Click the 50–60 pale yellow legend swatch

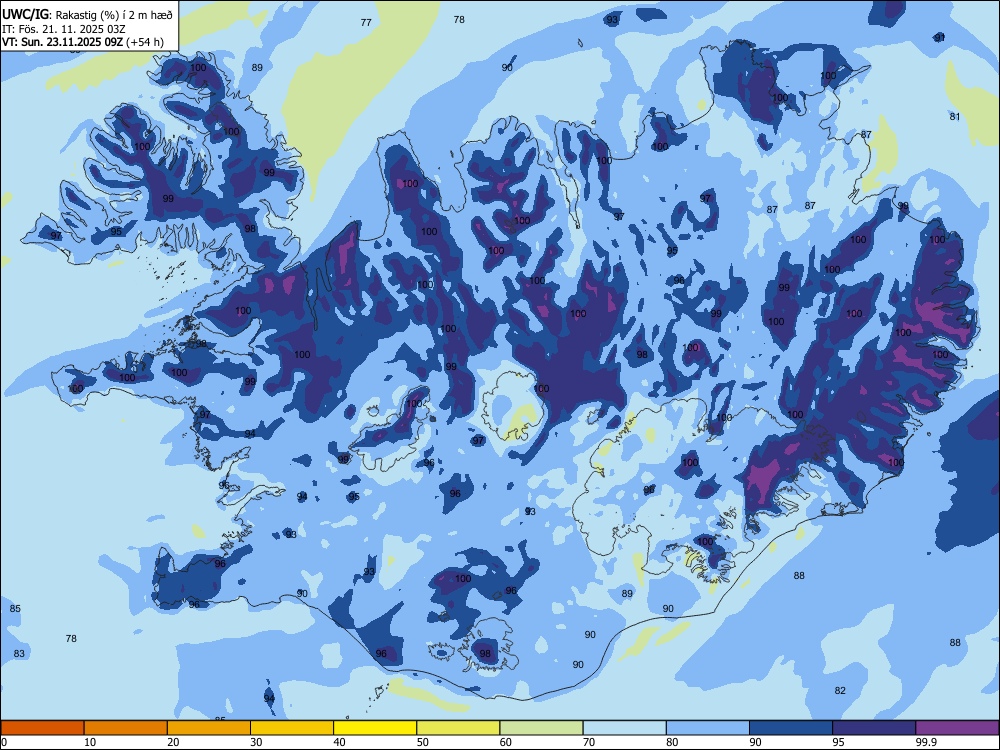tap(458, 728)
